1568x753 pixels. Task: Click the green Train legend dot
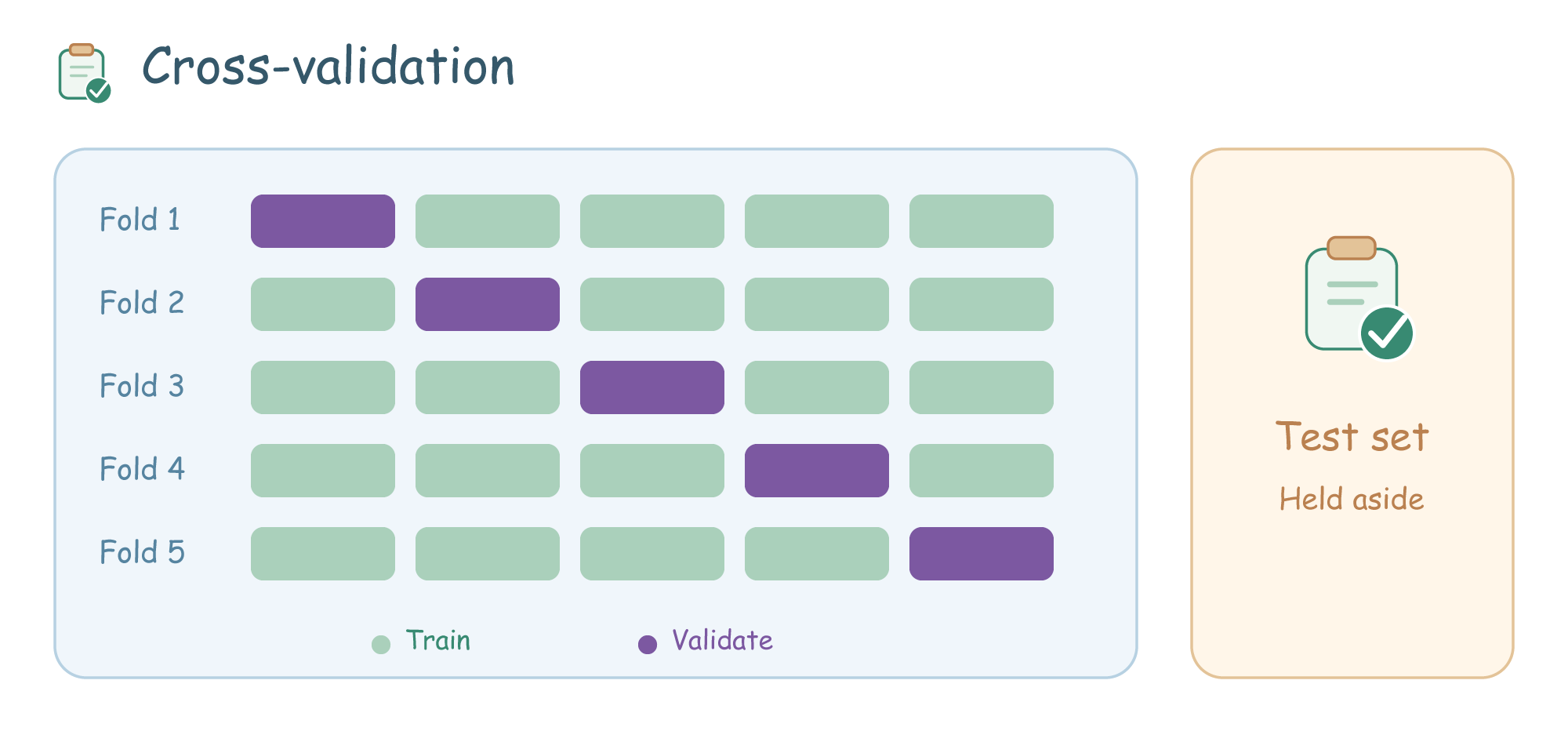pos(381,645)
